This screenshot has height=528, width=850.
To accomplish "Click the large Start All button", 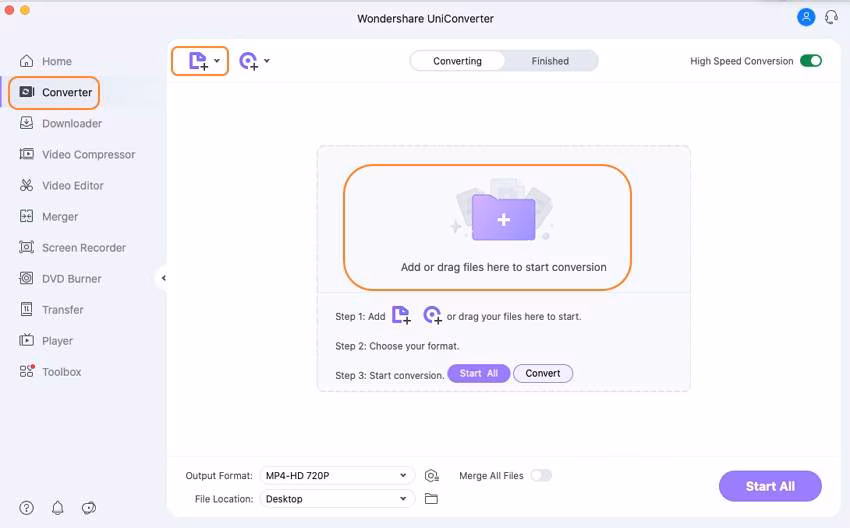I will [x=770, y=486].
